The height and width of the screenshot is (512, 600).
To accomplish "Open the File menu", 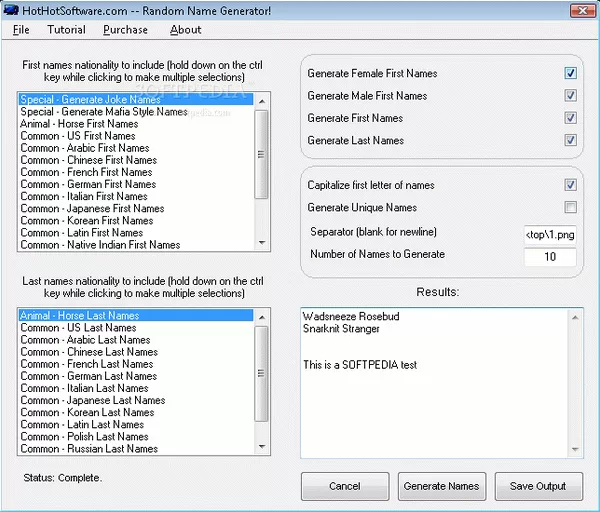I will [x=21, y=30].
